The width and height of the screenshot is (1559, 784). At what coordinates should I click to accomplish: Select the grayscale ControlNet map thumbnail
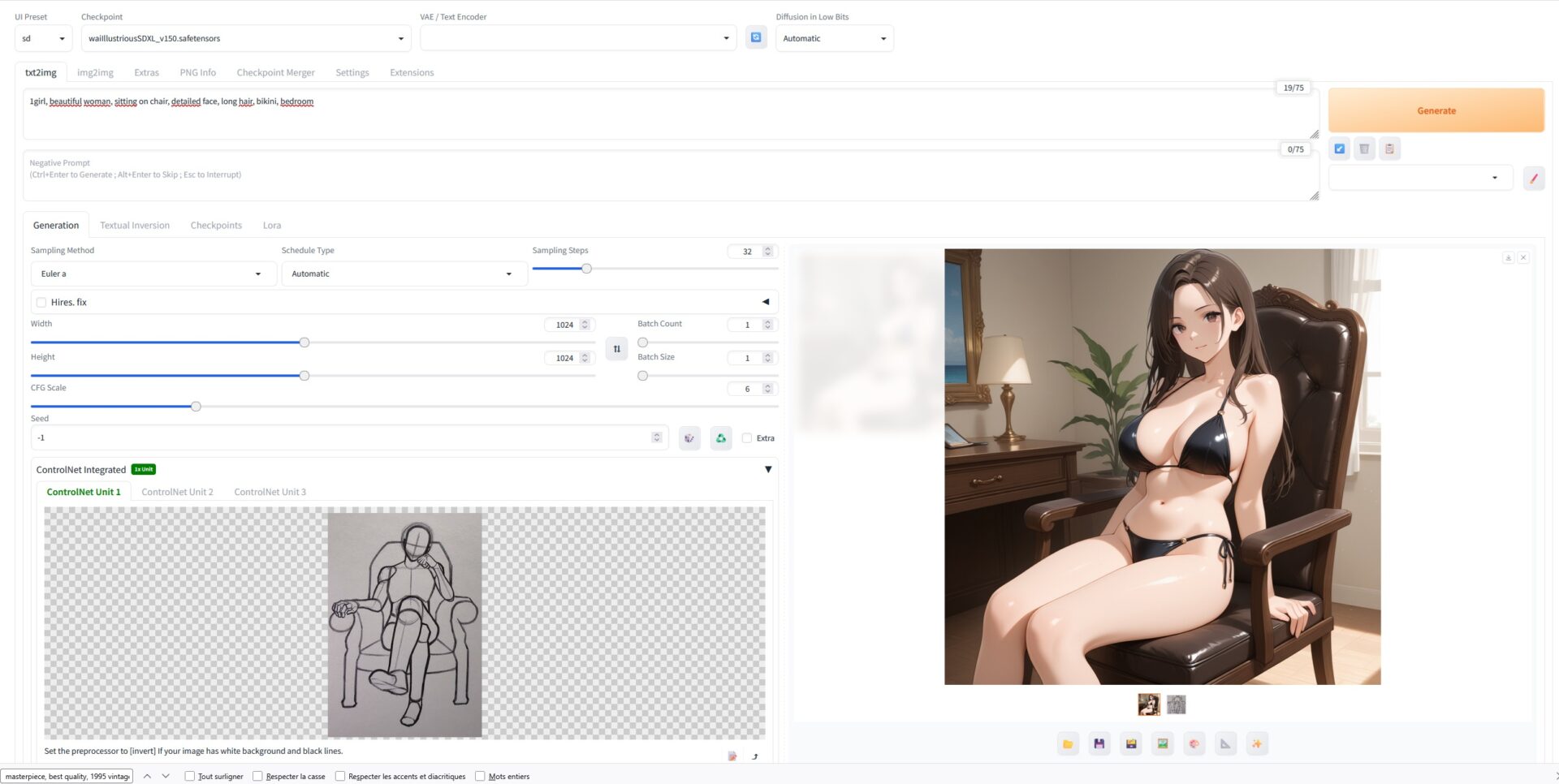(x=1176, y=704)
